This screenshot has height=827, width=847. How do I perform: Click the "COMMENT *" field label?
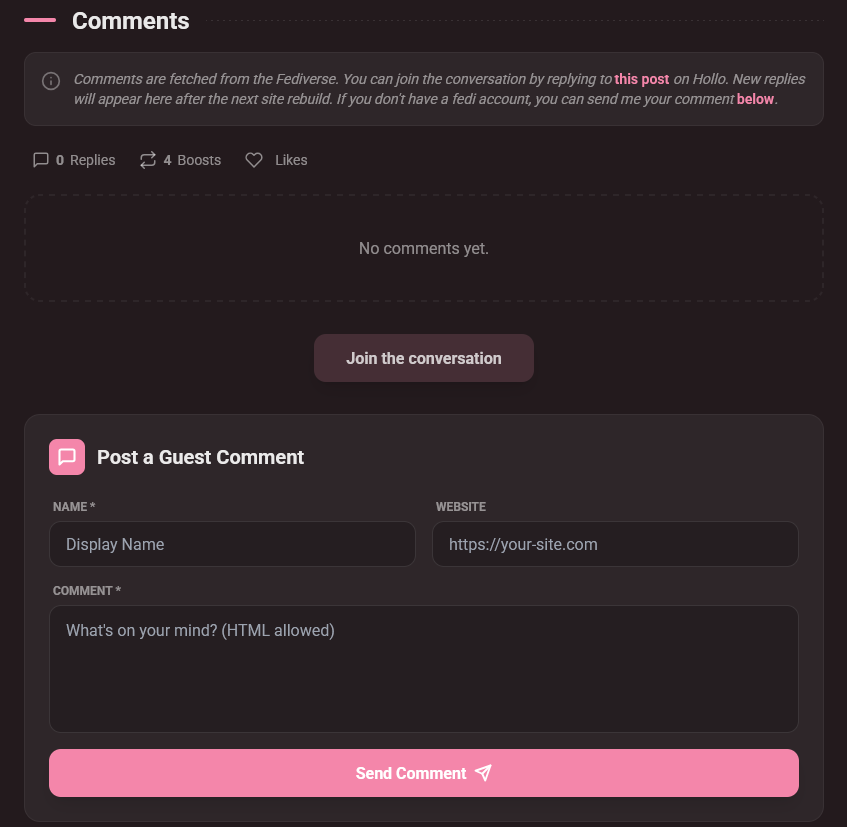click(87, 591)
